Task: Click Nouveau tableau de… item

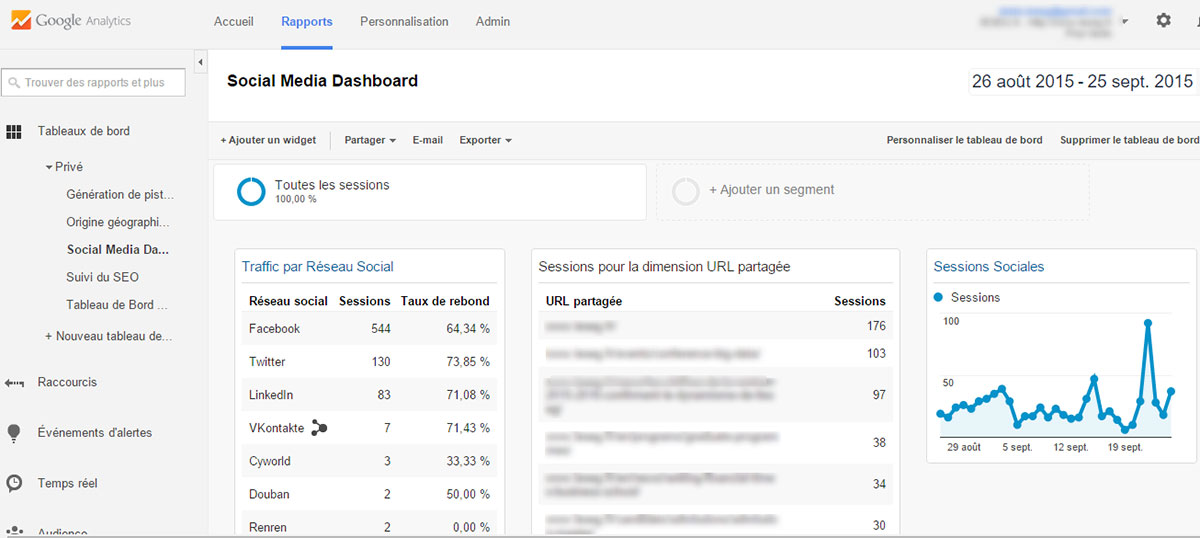Action: 108,337
